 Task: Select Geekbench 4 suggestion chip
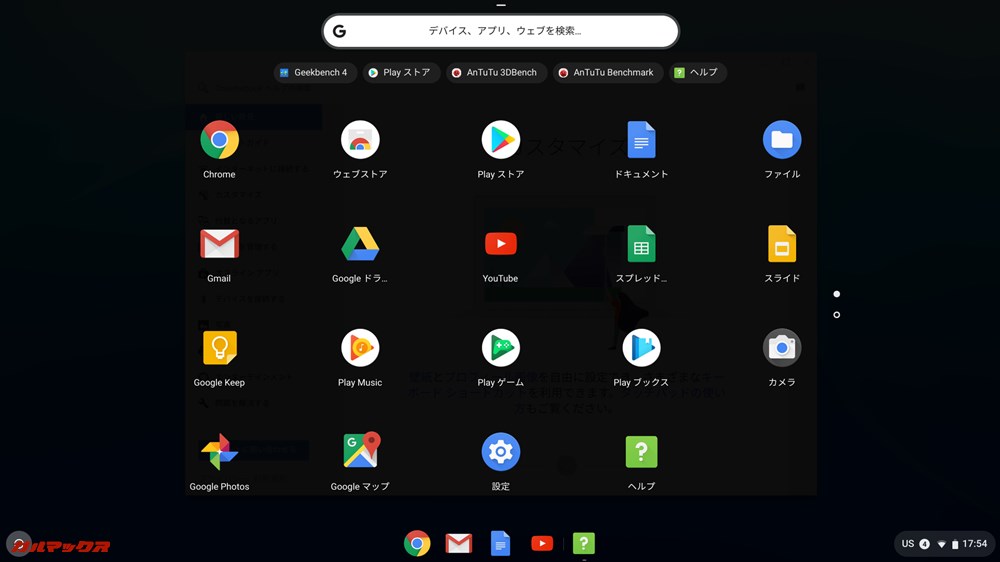coord(314,73)
